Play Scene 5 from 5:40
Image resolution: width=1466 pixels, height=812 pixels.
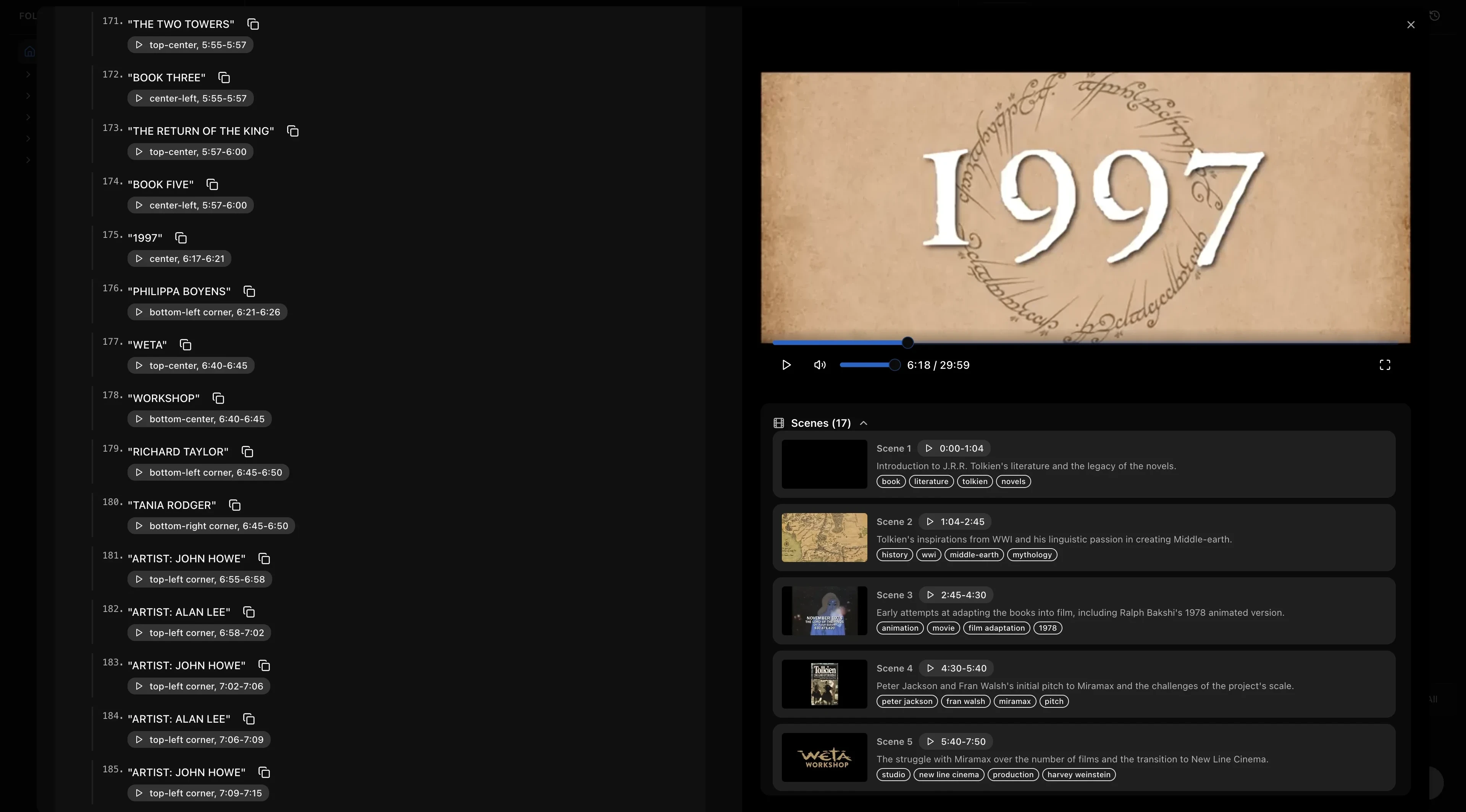(931, 741)
